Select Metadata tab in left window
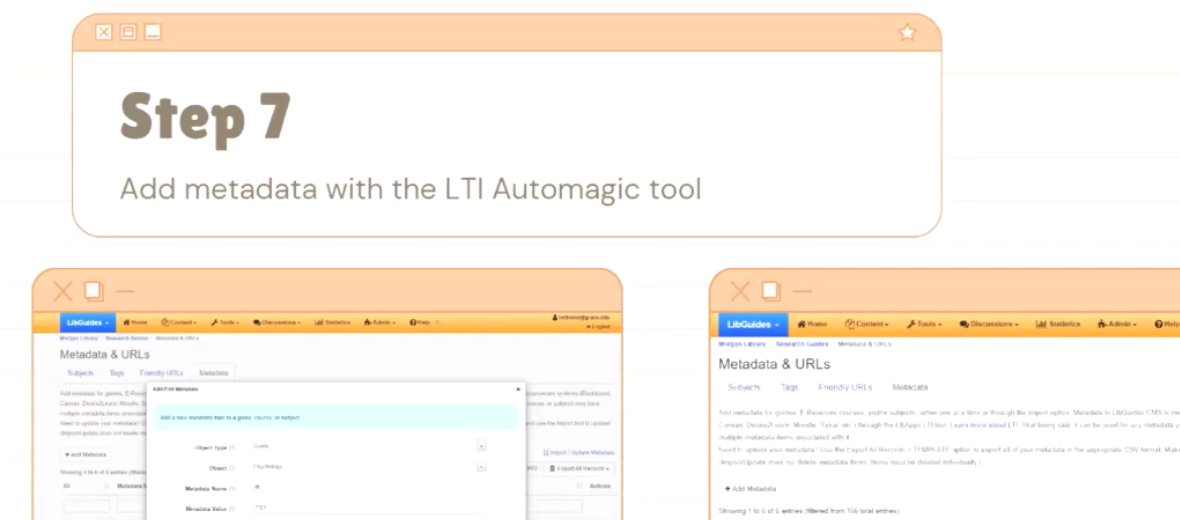Viewport: 1180px width, 520px height. pos(214,373)
